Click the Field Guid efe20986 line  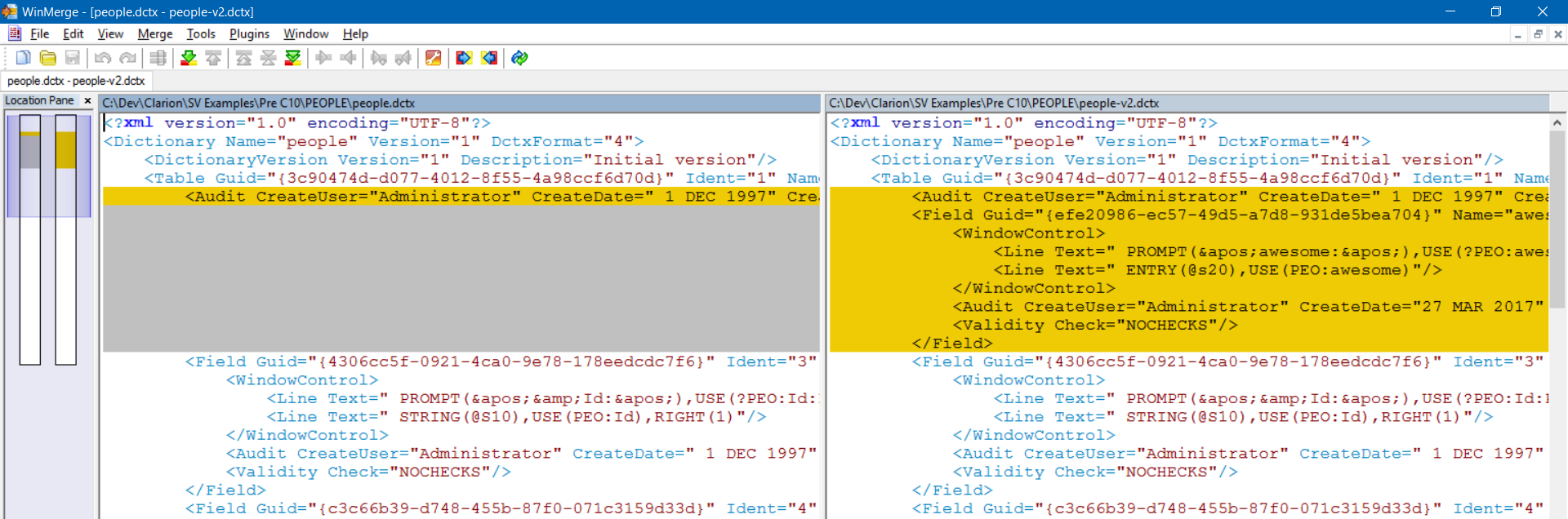(1189, 215)
